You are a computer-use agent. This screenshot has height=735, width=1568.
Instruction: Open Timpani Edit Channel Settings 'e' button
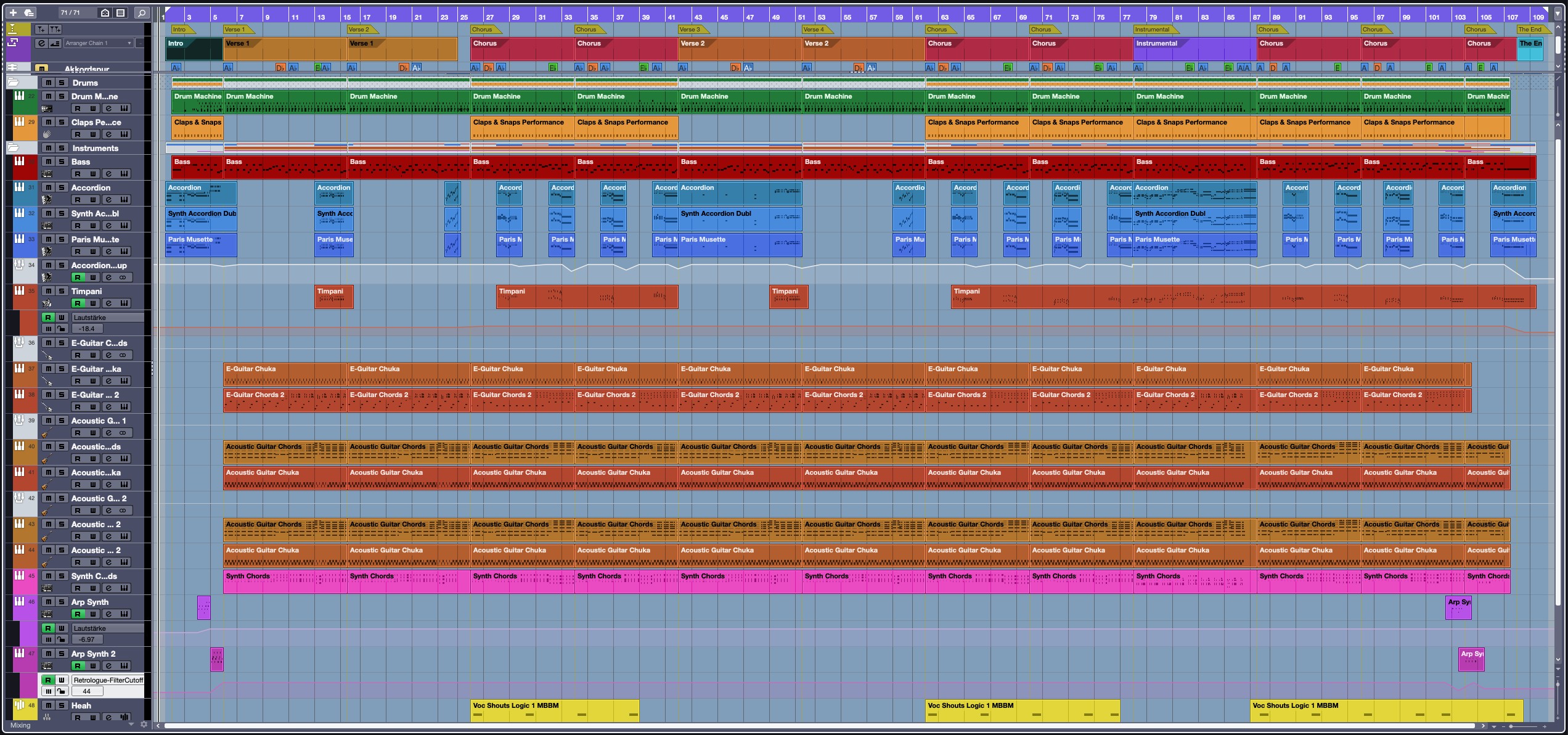[x=108, y=303]
